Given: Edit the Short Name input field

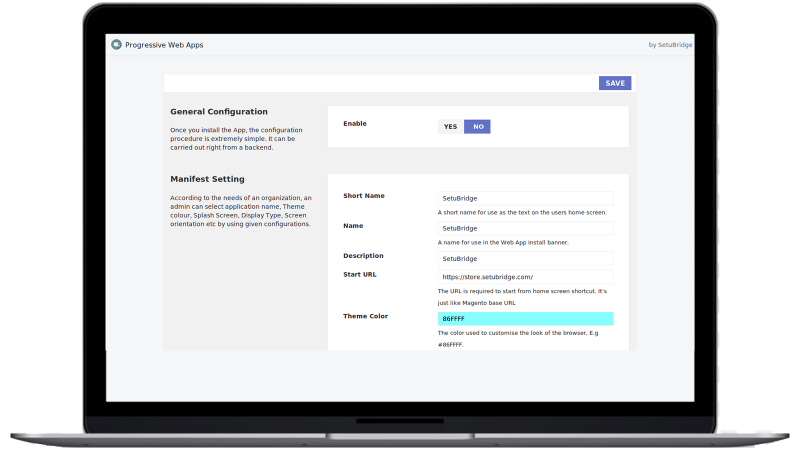Looking at the screenshot, I should [x=526, y=198].
